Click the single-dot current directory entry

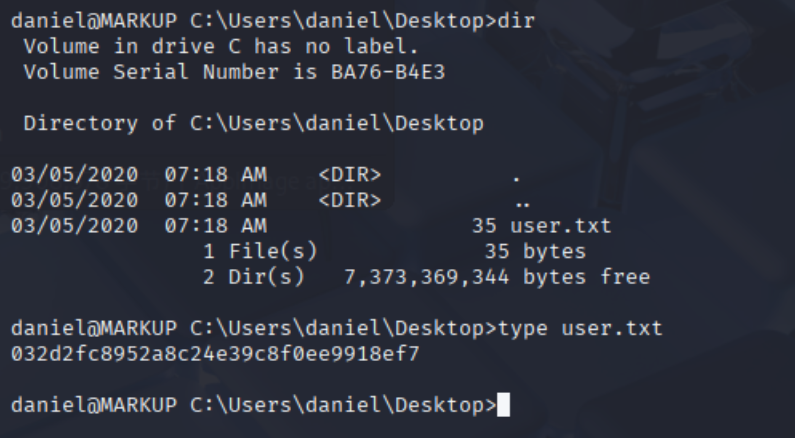pos(517,178)
